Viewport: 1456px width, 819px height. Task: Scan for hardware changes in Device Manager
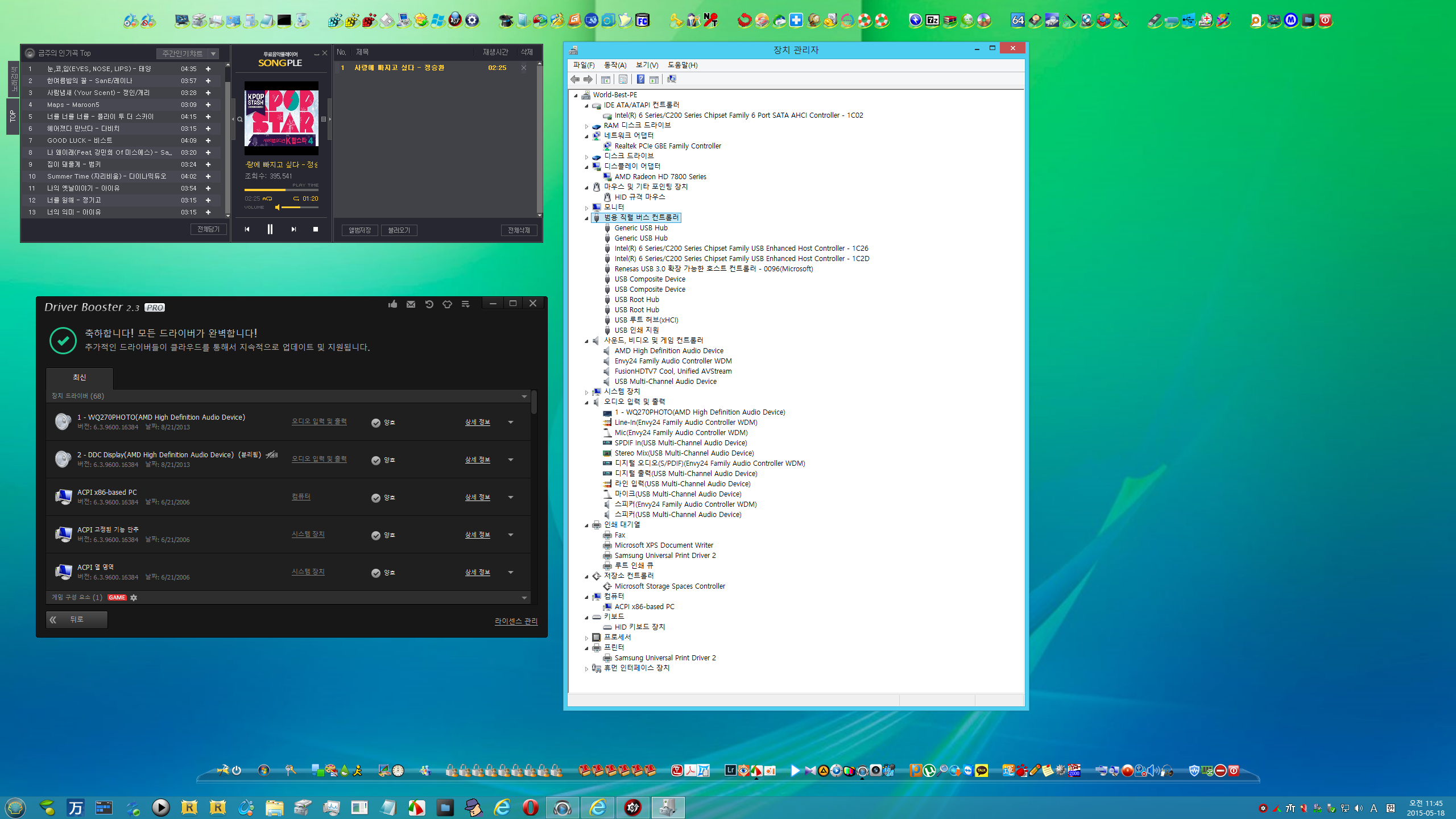(672, 80)
